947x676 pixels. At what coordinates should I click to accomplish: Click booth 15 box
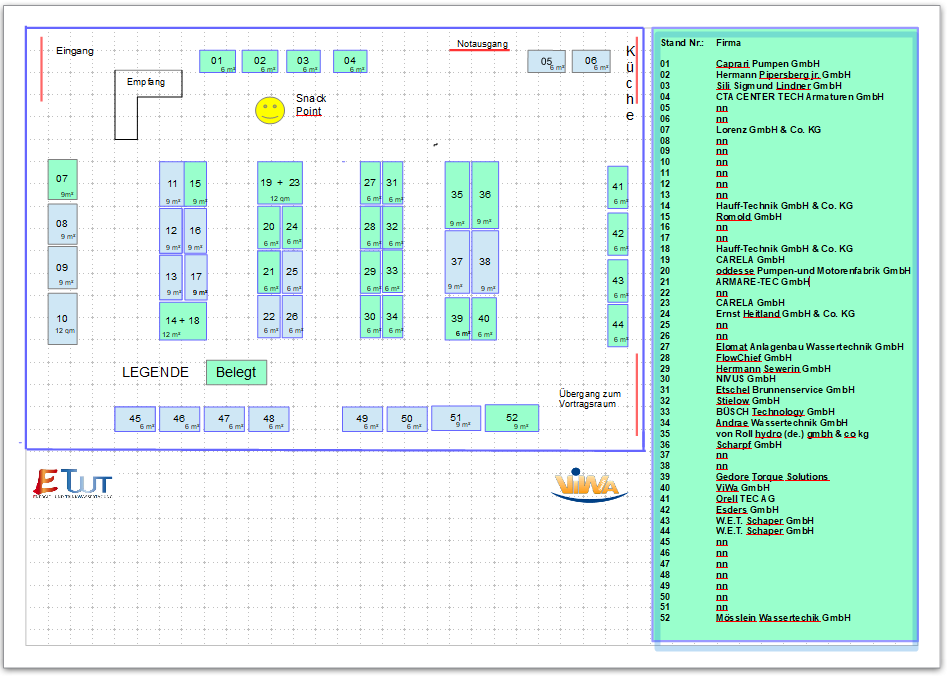(195, 184)
